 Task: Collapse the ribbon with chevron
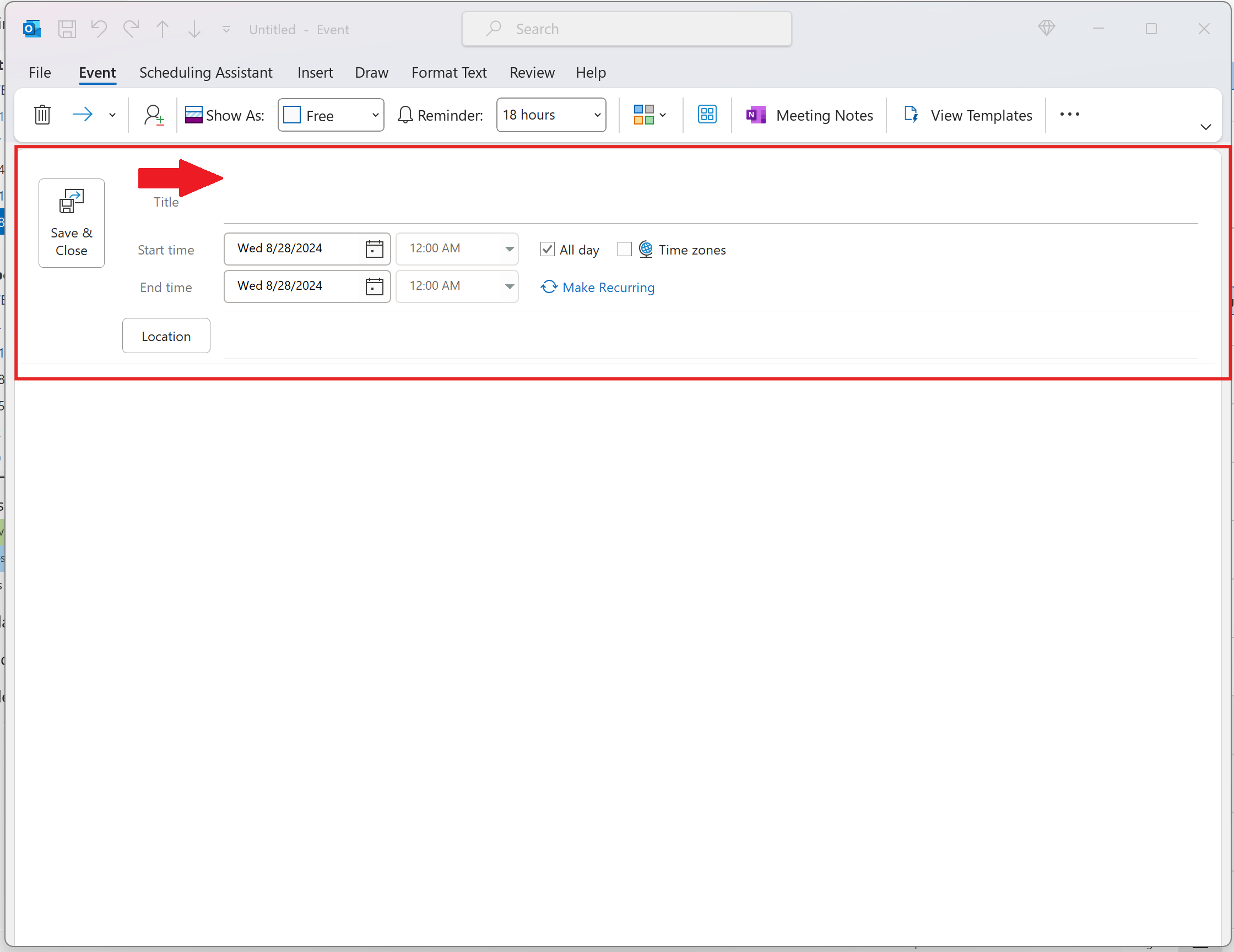[x=1205, y=127]
